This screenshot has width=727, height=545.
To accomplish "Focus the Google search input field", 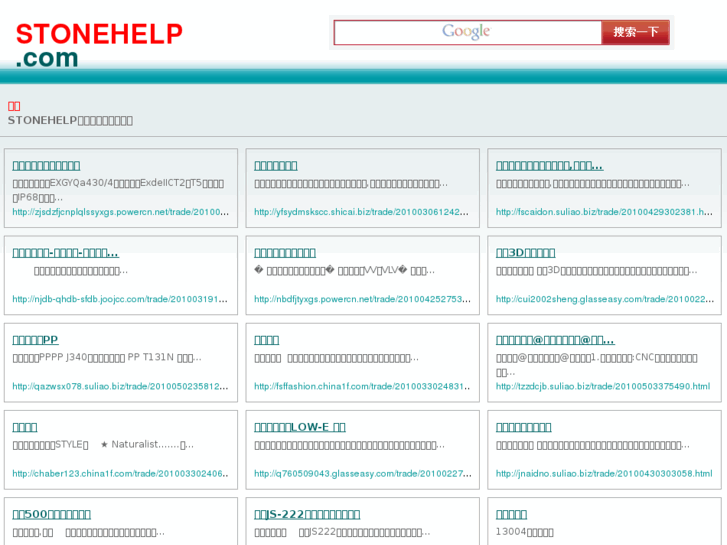I will tap(468, 32).
